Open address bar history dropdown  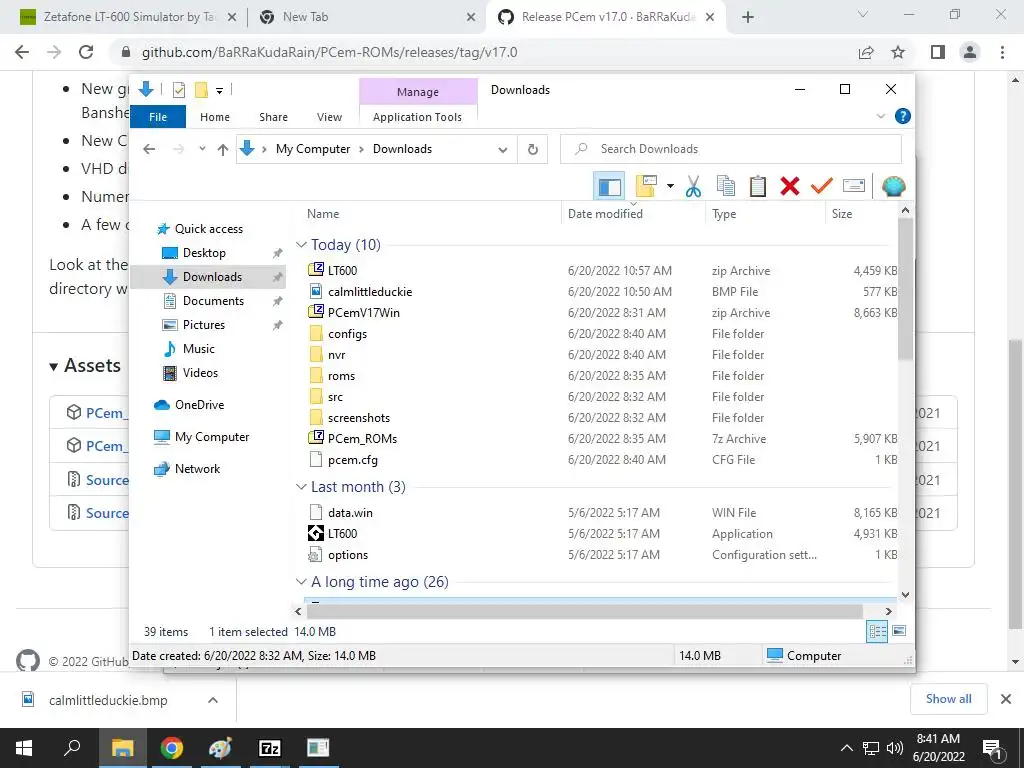(502, 150)
